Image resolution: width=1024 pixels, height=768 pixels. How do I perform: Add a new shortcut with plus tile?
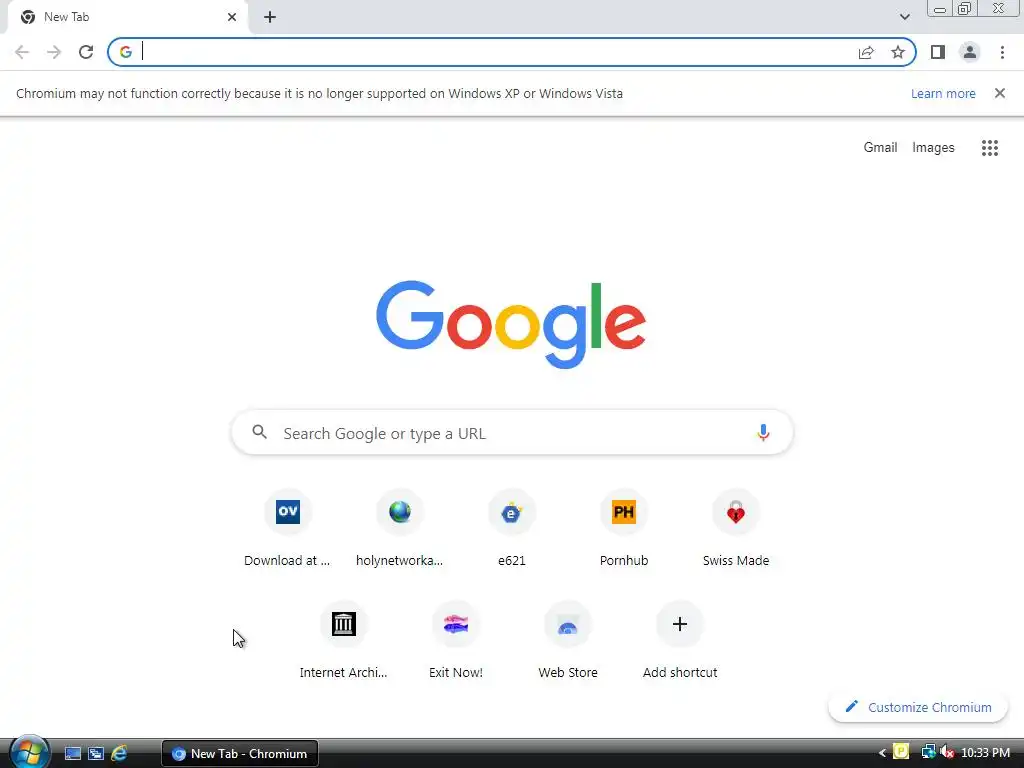[680, 640]
